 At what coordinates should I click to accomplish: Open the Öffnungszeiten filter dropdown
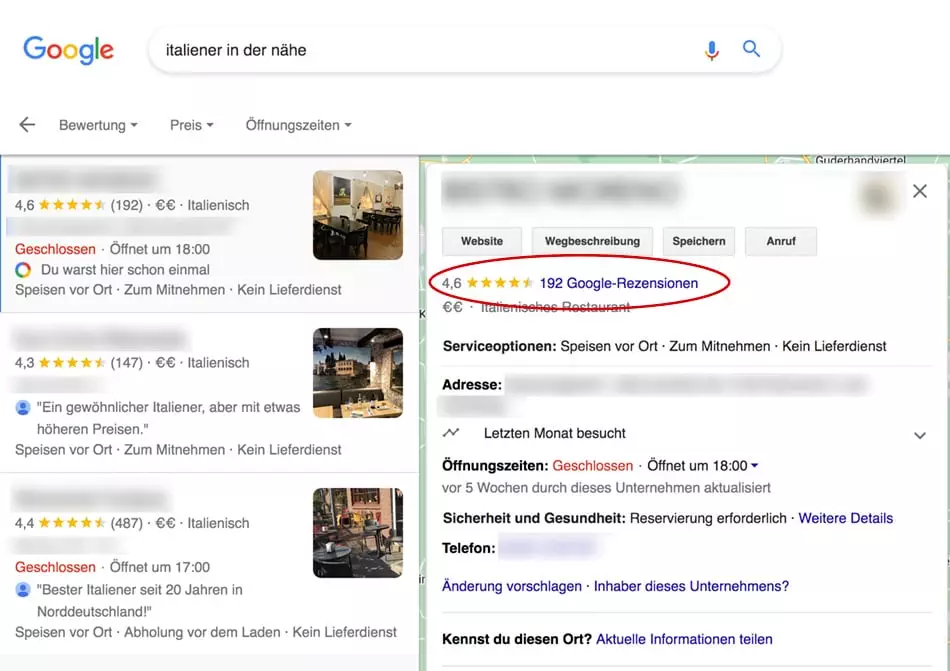coord(298,125)
